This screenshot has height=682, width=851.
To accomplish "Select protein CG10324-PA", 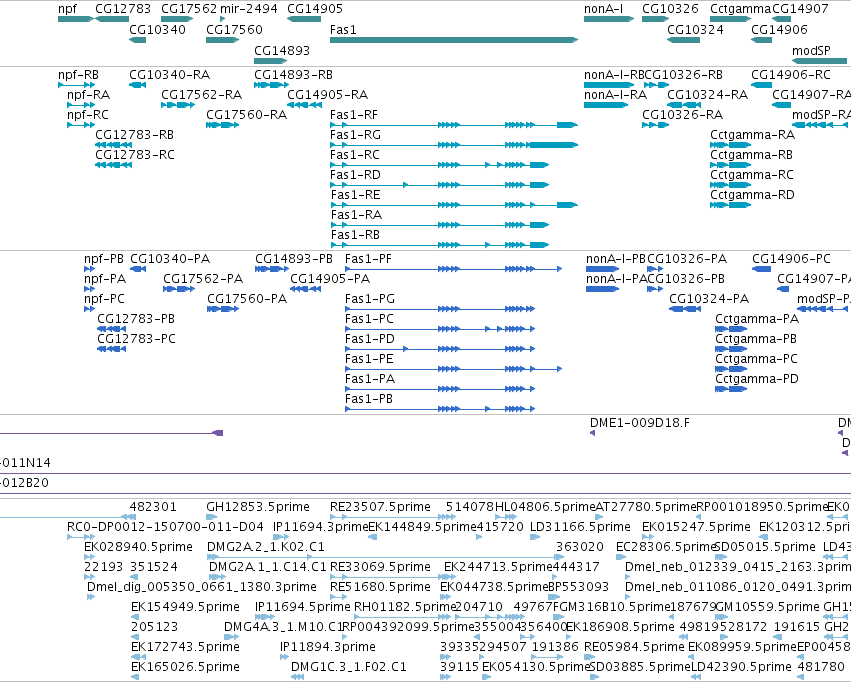I will (x=685, y=309).
